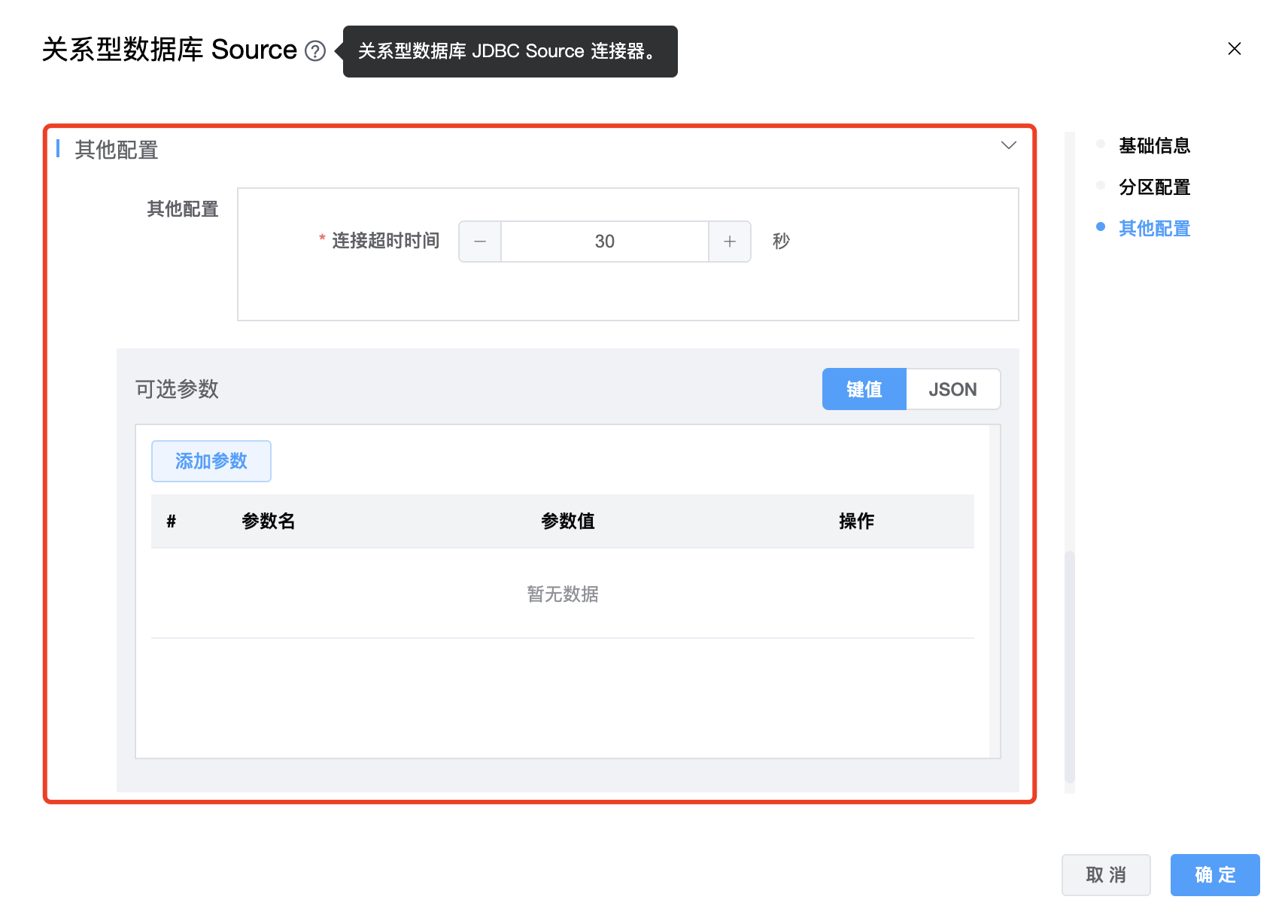Jump to 分区配置 anchor link
This screenshot has width=1288, height=924.
[x=1153, y=187]
